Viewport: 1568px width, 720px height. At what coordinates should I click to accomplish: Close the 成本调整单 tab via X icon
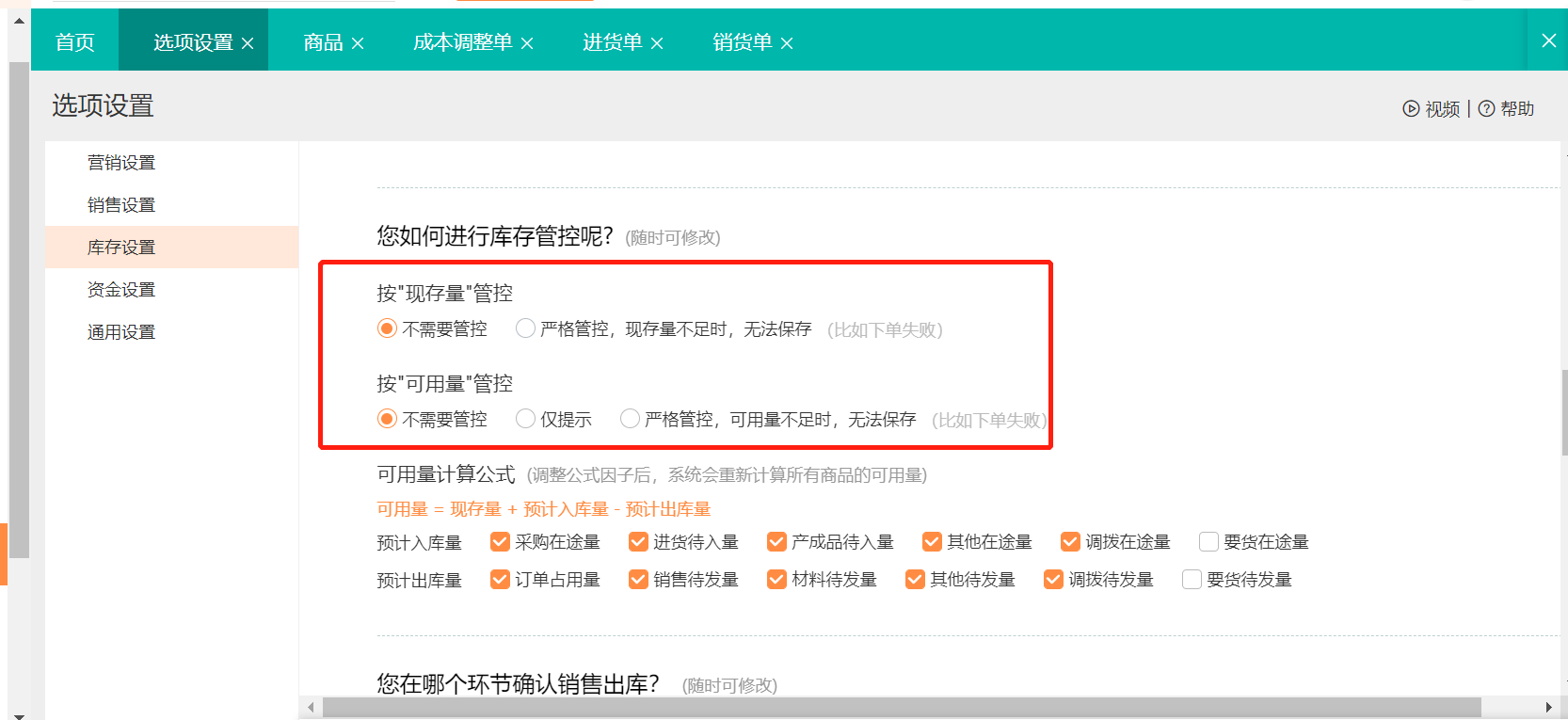[x=527, y=43]
